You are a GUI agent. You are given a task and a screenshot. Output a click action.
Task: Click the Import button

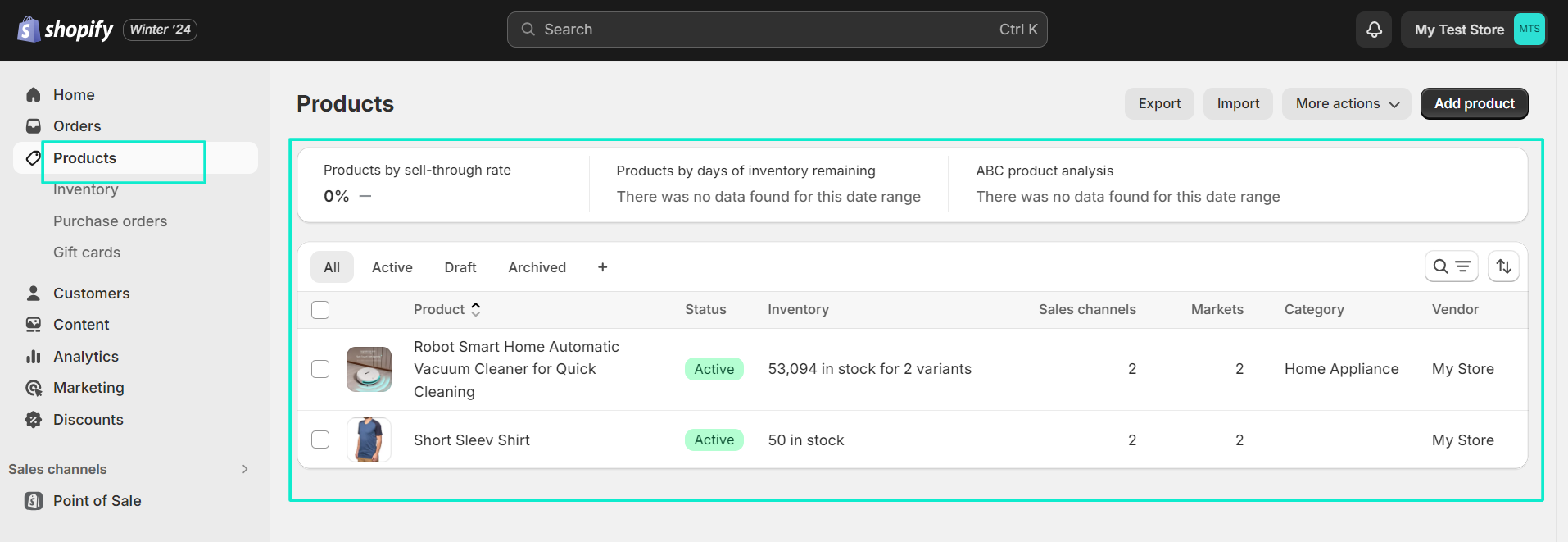pos(1238,103)
